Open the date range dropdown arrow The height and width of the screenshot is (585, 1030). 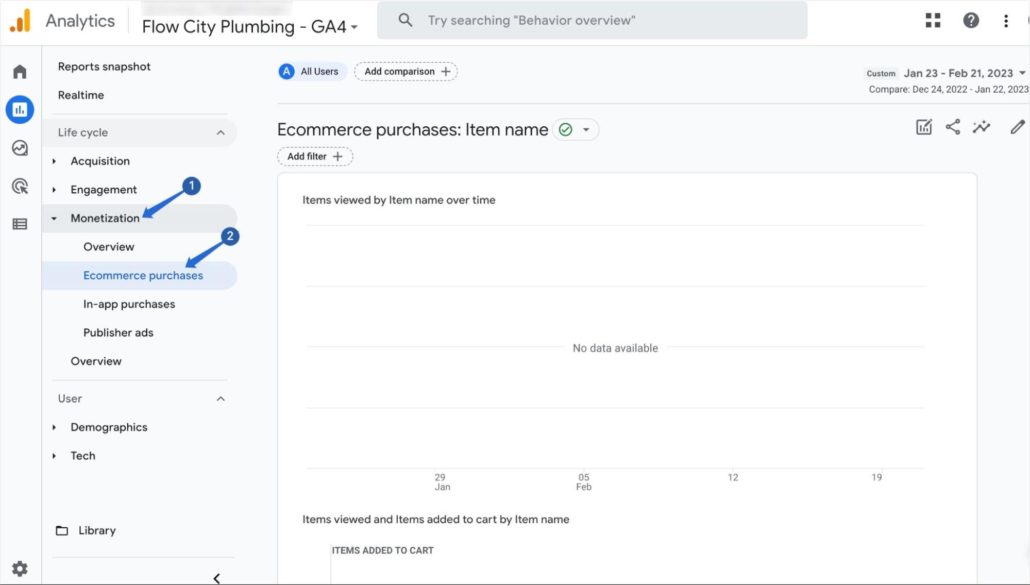point(1022,73)
